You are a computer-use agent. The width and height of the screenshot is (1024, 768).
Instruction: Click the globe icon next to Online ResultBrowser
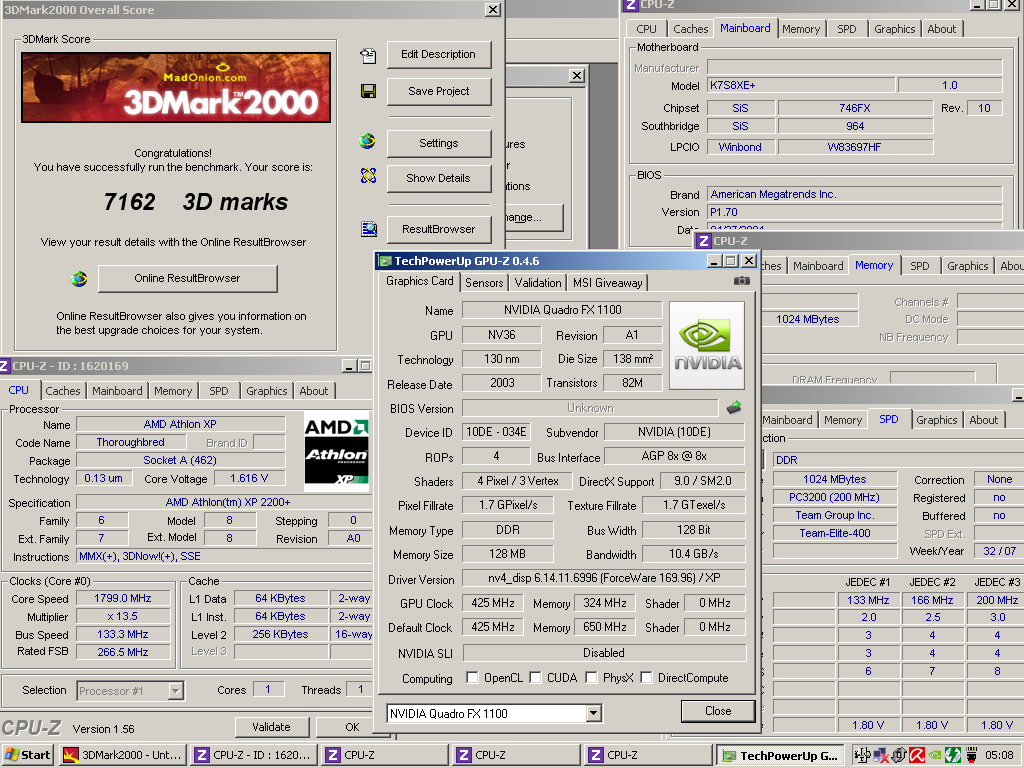pyautogui.click(x=79, y=280)
